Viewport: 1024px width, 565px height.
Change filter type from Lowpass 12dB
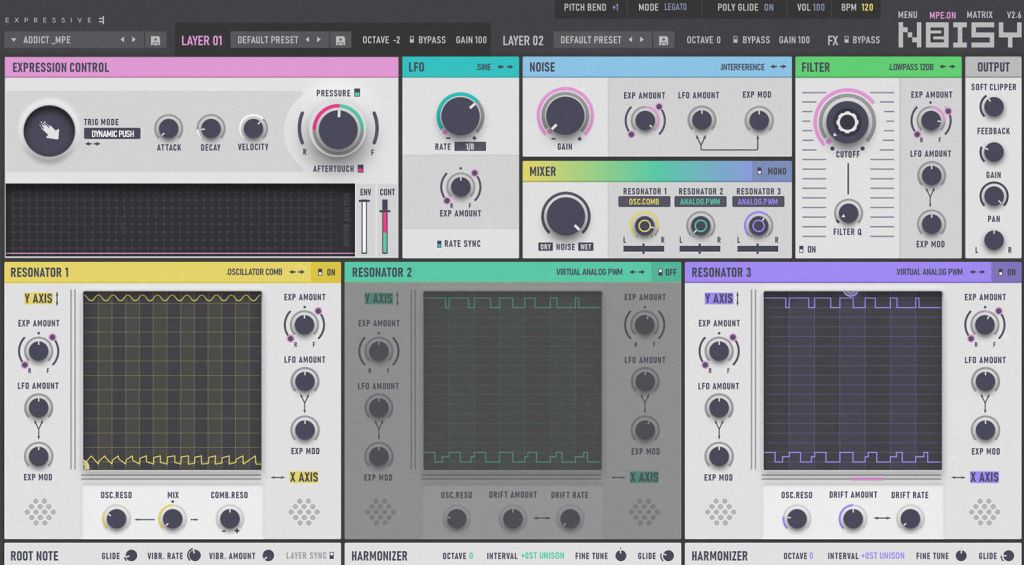[948, 67]
